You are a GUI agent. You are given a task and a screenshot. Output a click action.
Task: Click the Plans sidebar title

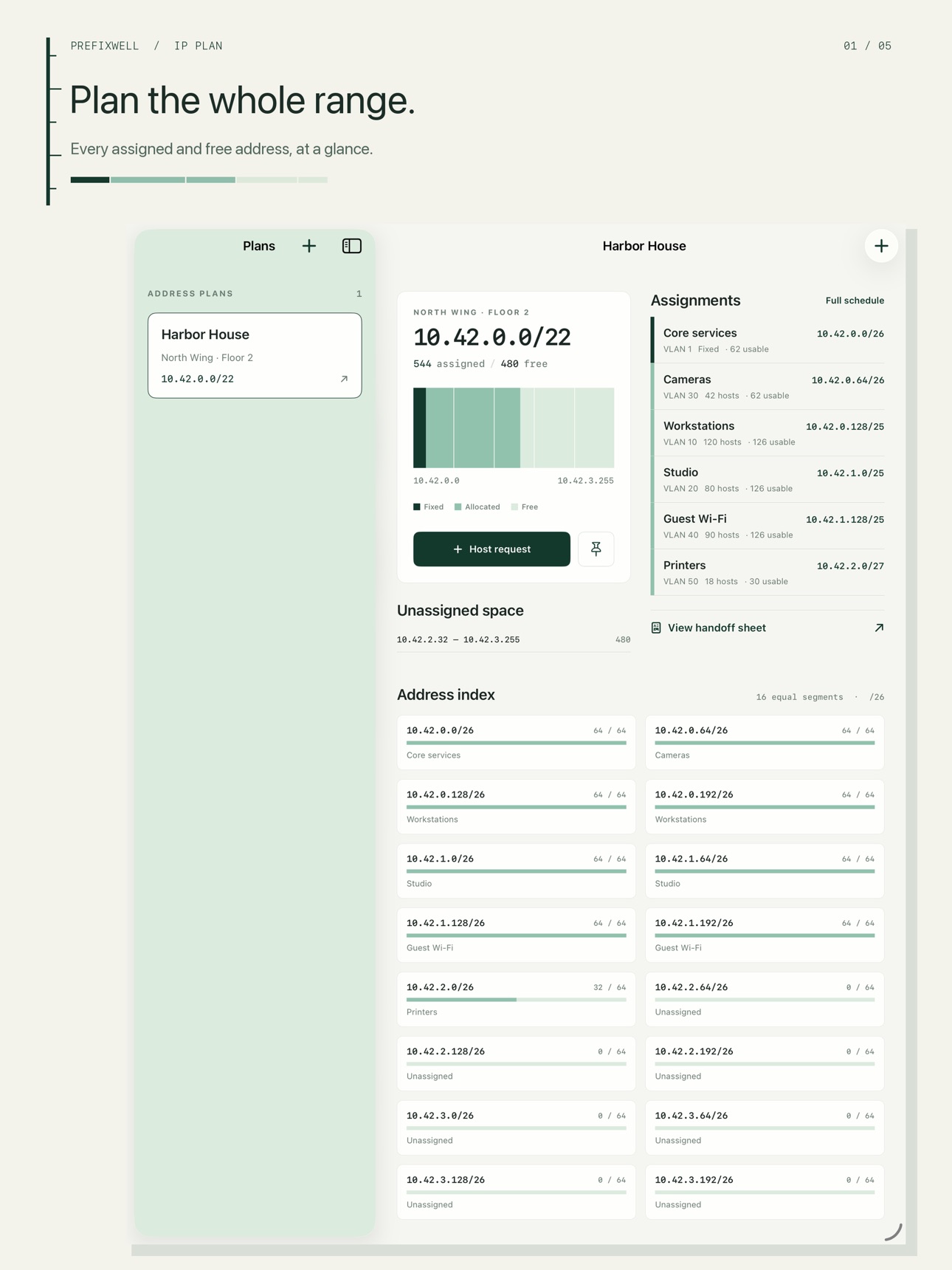[259, 246]
